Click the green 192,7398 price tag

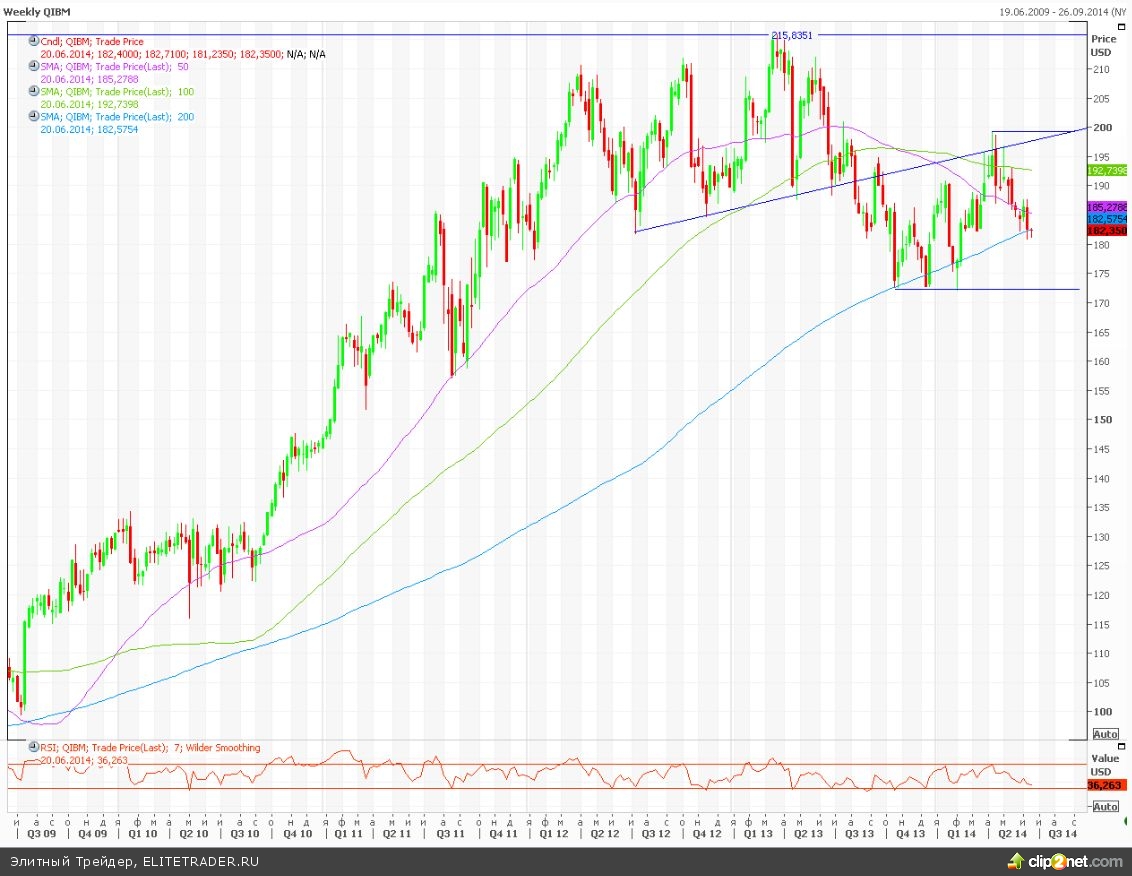tap(1107, 170)
